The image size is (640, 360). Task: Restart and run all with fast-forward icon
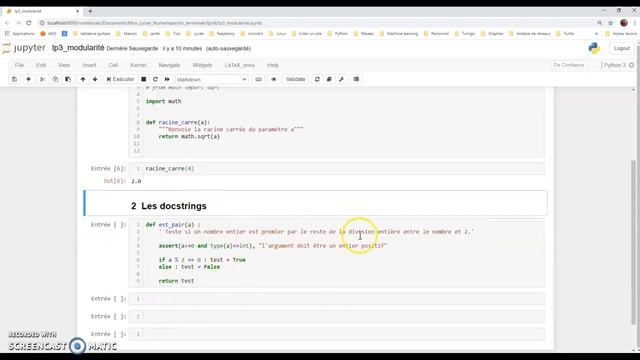point(167,79)
